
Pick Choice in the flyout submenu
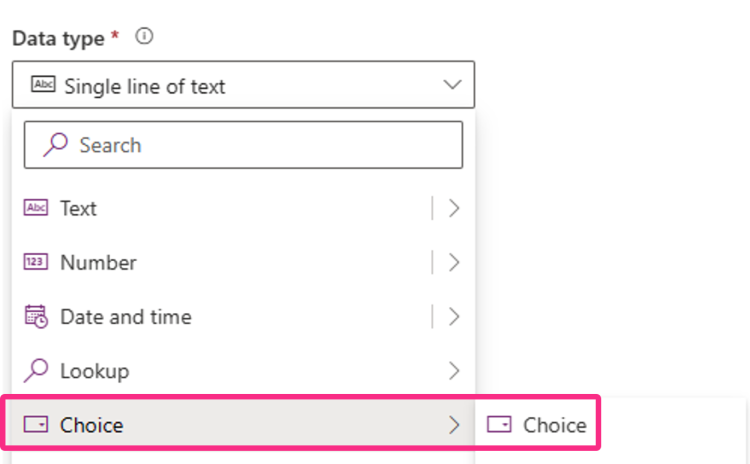tap(554, 425)
